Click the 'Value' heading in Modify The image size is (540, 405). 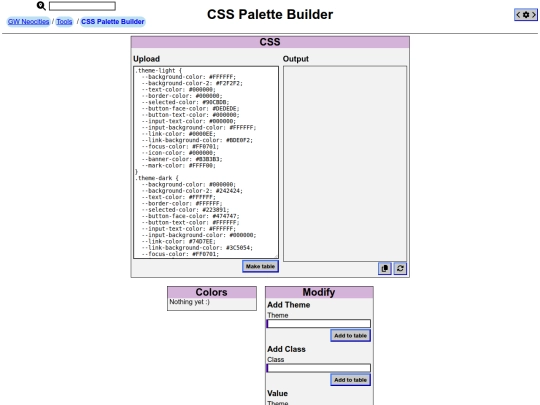pos(277,393)
